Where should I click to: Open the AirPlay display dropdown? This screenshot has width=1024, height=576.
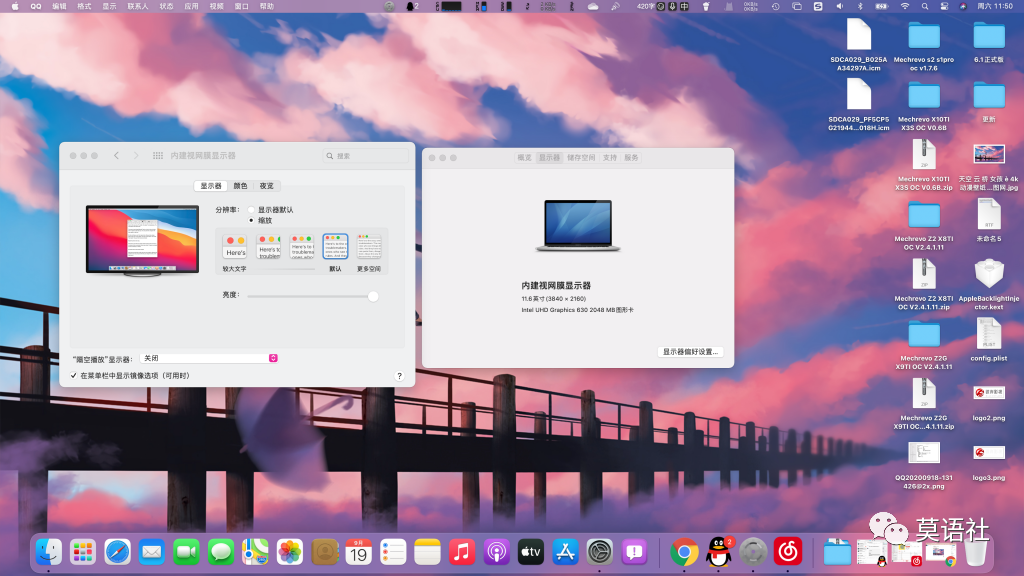pyautogui.click(x=209, y=358)
